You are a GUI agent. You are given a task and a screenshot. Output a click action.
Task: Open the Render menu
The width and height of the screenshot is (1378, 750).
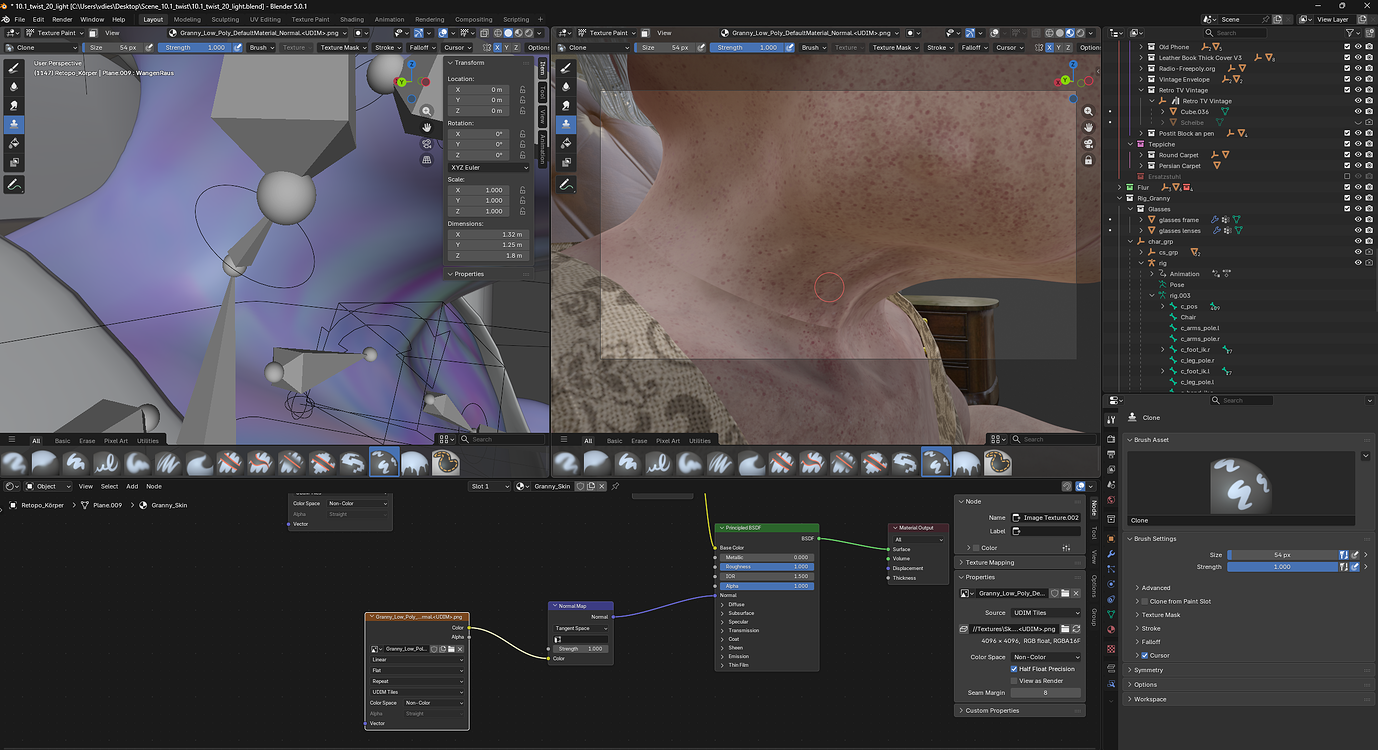[x=62, y=19]
